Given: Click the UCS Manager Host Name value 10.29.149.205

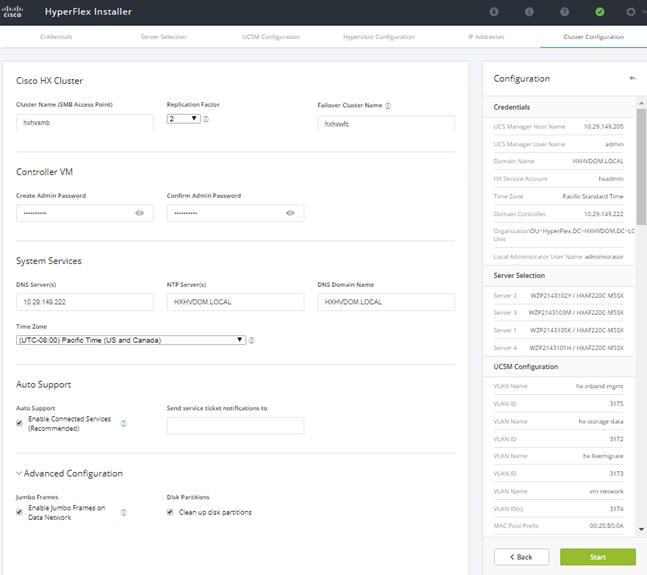Looking at the screenshot, I should tap(603, 127).
